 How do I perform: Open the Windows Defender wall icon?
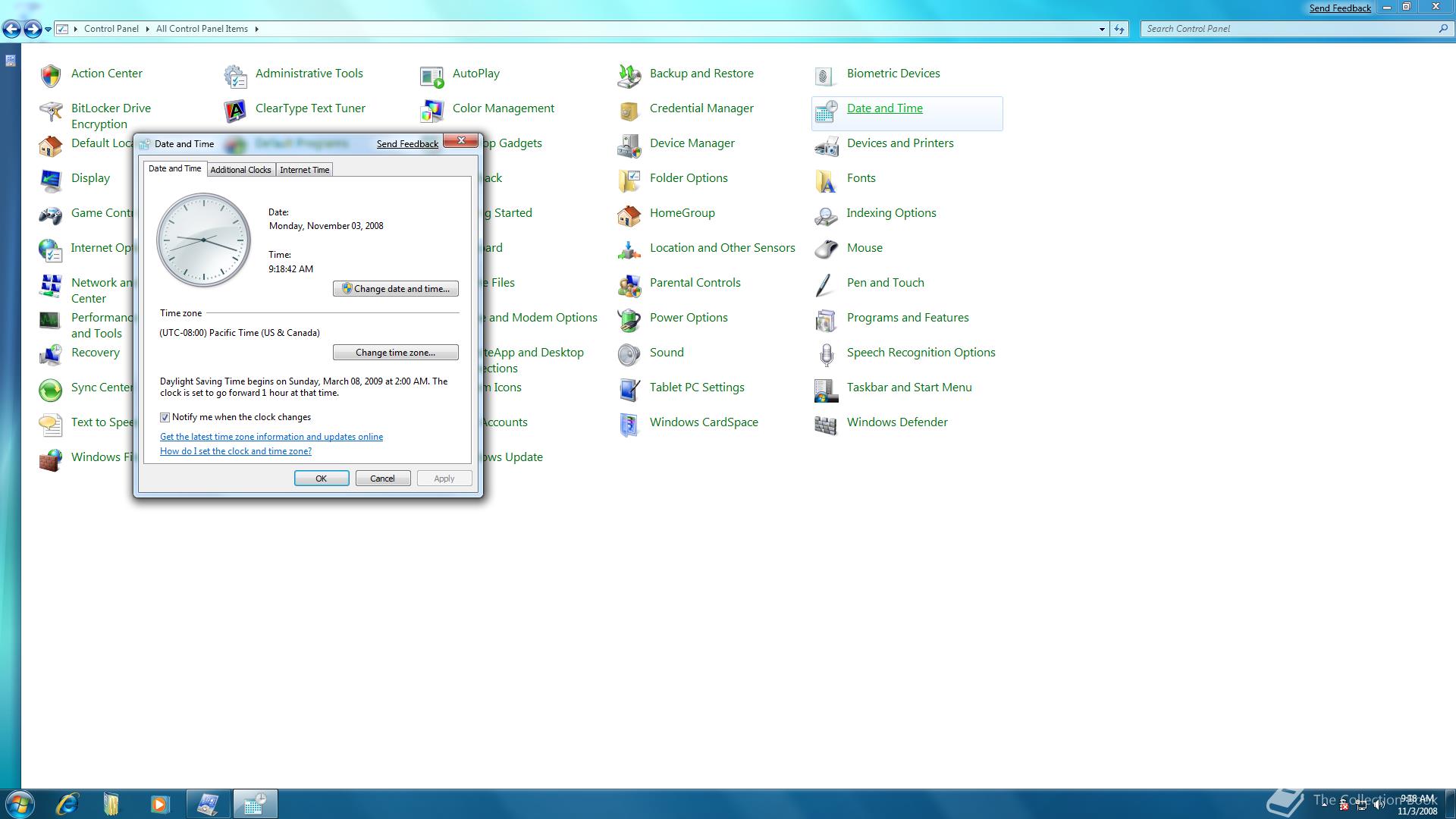click(x=827, y=425)
